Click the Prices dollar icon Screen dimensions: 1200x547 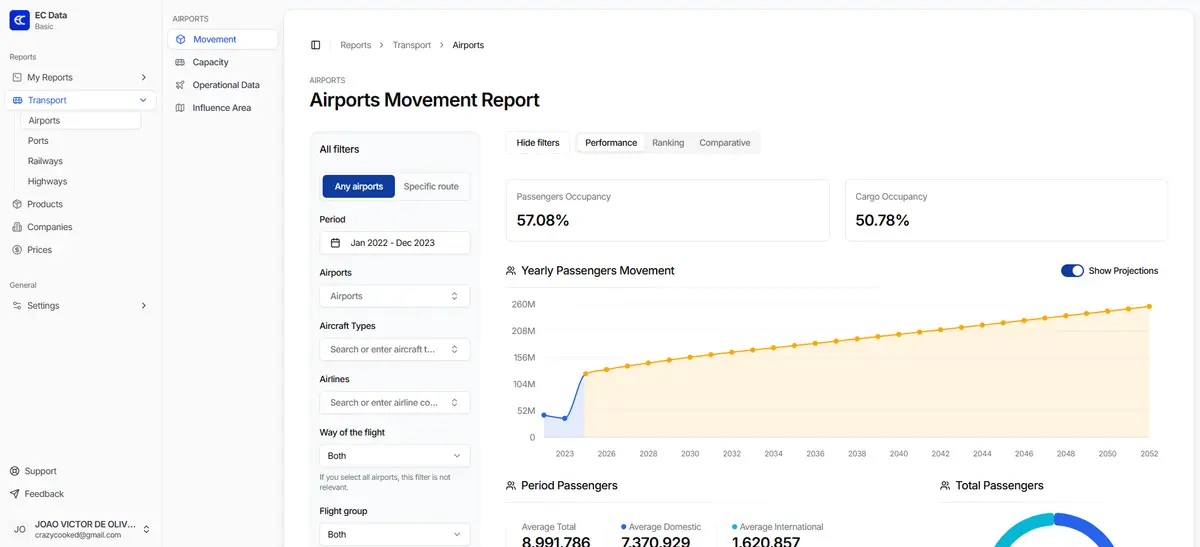pos(17,250)
